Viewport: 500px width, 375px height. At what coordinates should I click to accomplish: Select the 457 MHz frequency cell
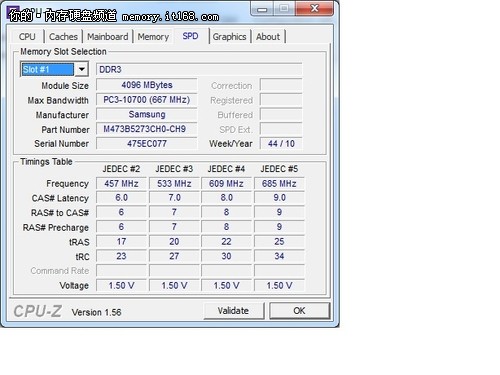(121, 183)
